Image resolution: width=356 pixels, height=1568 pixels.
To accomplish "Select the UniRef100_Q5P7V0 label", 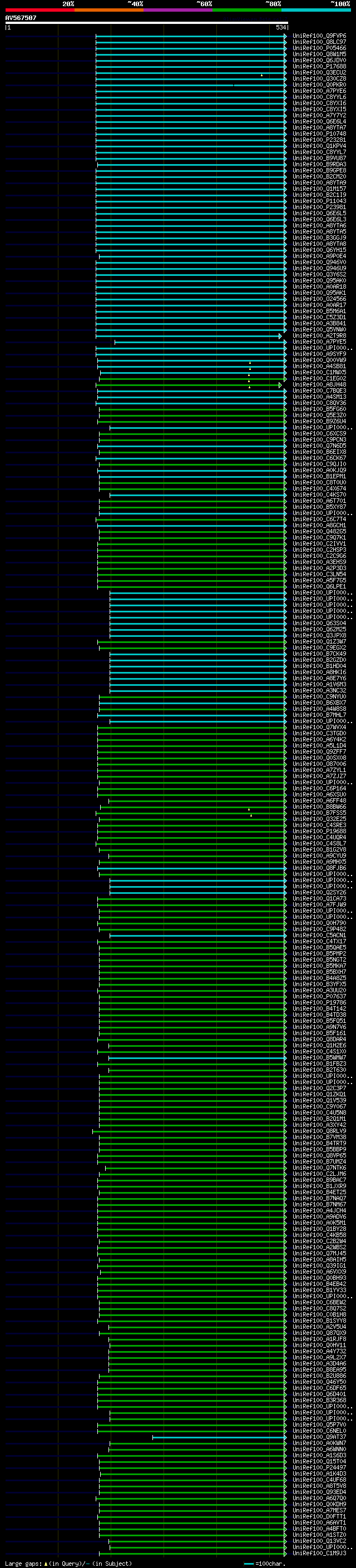I will 319,1424.
